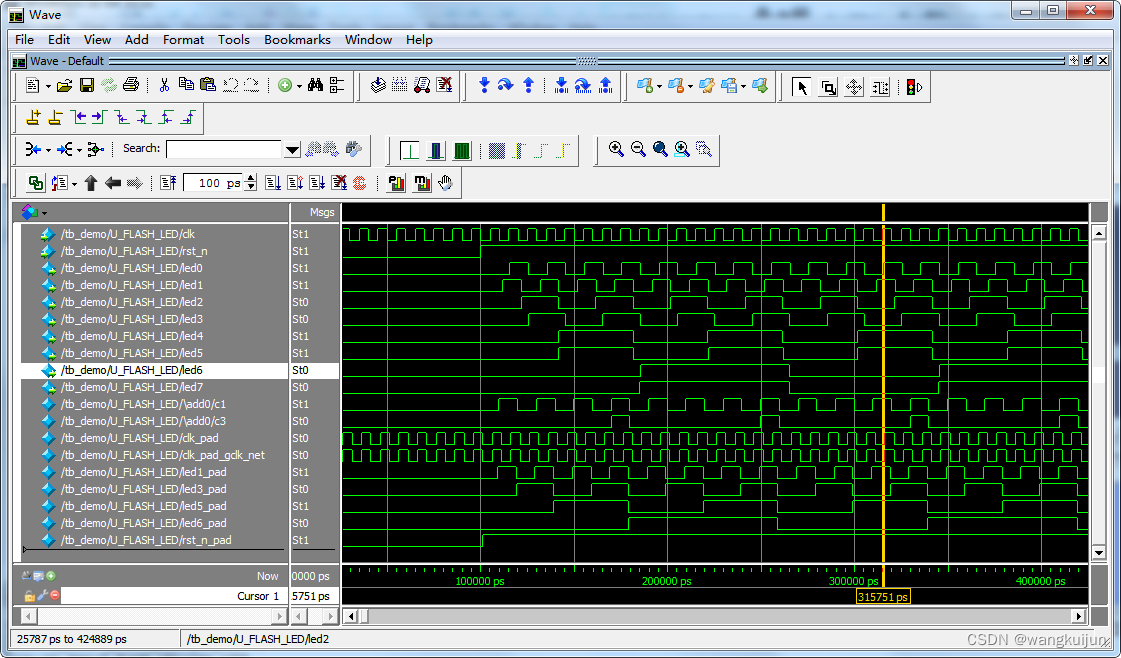Activate the Stop traffic-light icon
The width and height of the screenshot is (1121, 658).
pos(911,87)
